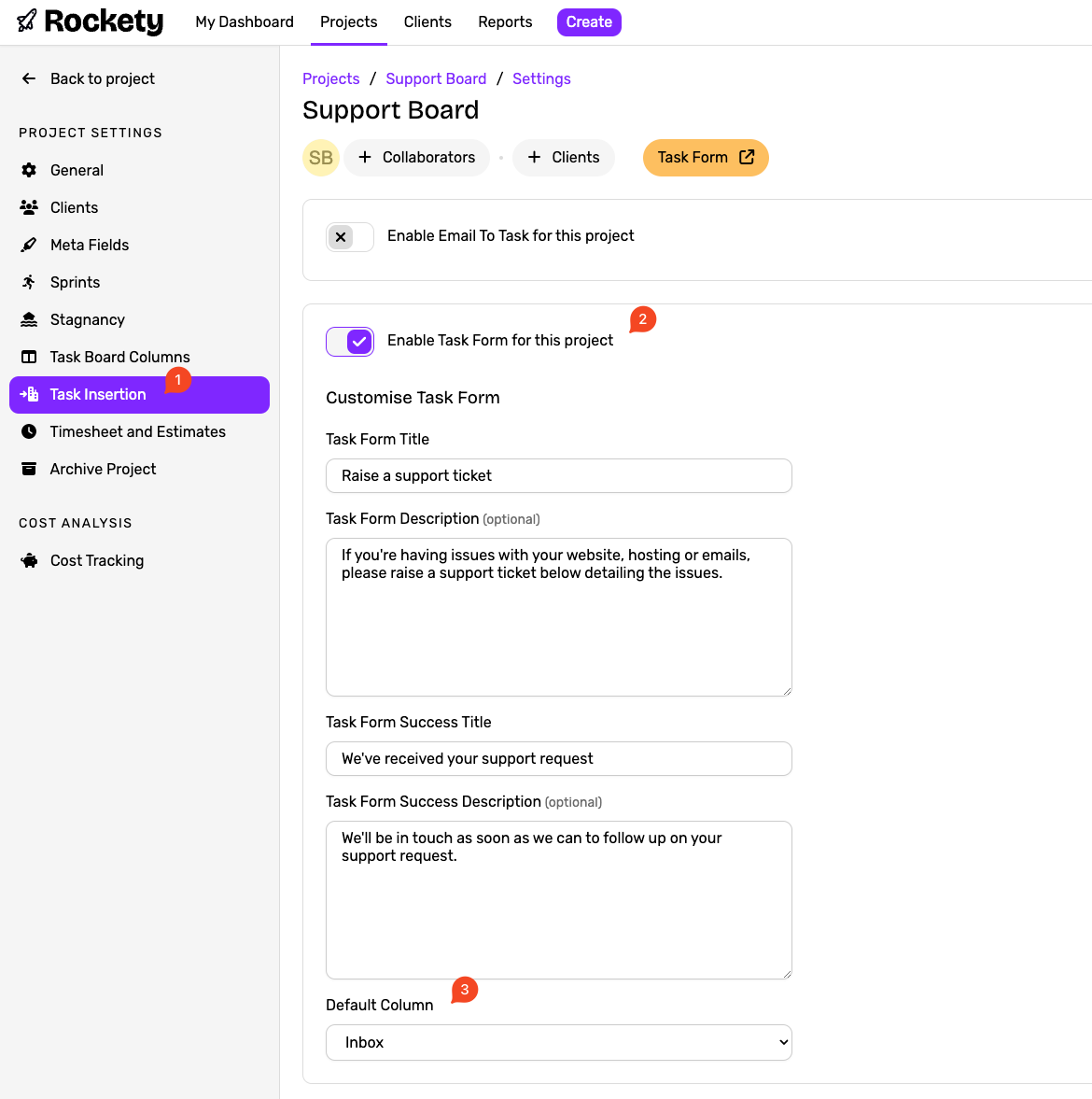
Task: Open the Reports navigation item
Action: [505, 21]
